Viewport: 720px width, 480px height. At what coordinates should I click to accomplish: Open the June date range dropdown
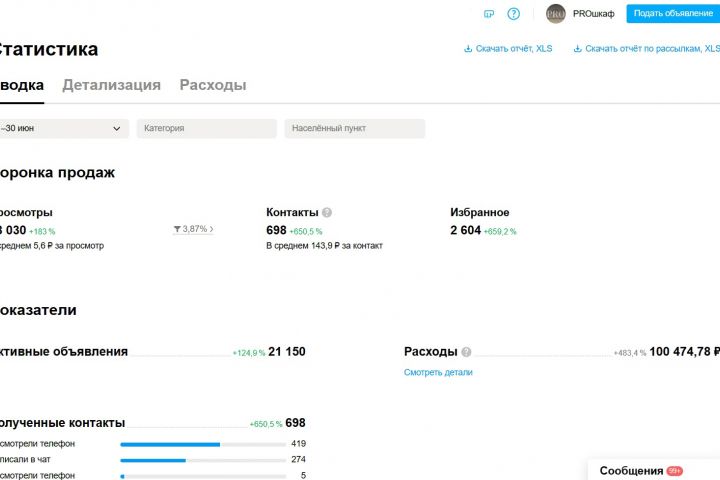(64, 129)
